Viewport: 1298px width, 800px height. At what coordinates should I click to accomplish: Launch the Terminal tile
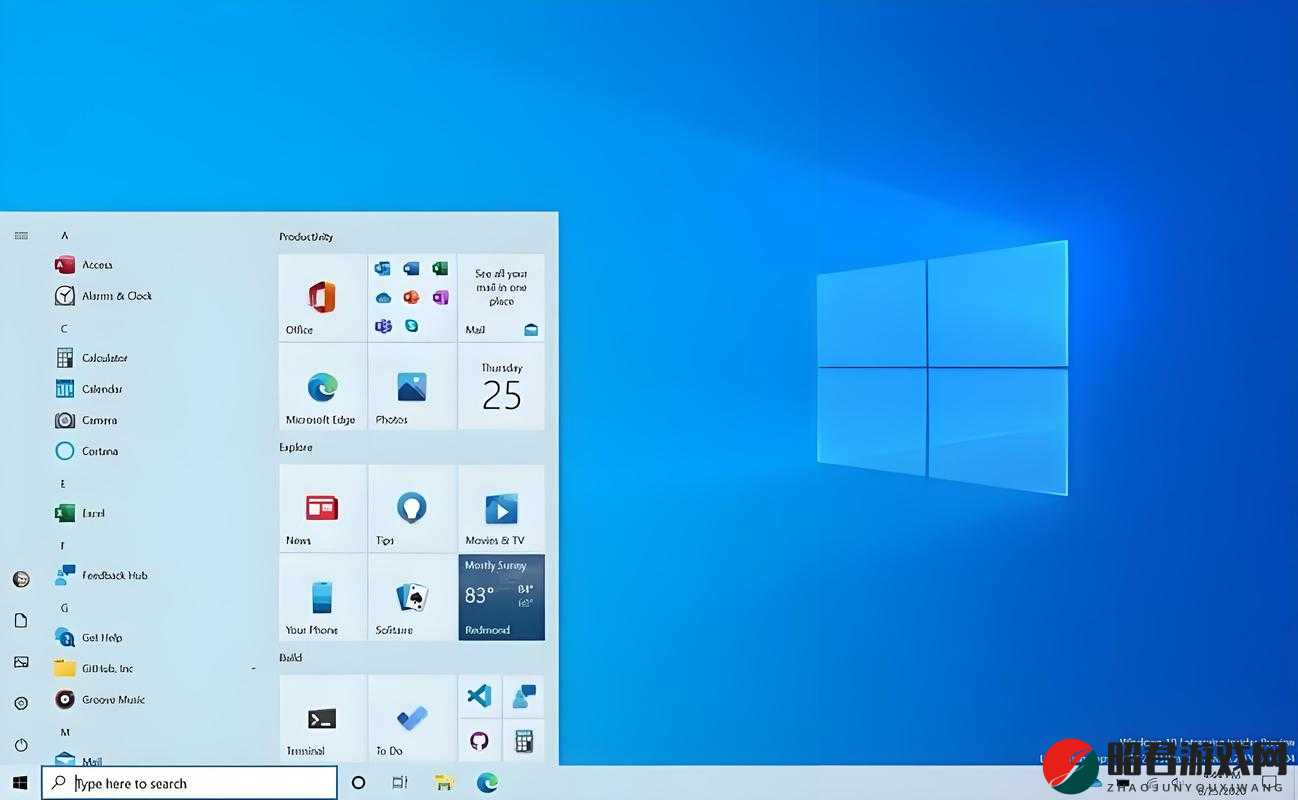[x=322, y=718]
